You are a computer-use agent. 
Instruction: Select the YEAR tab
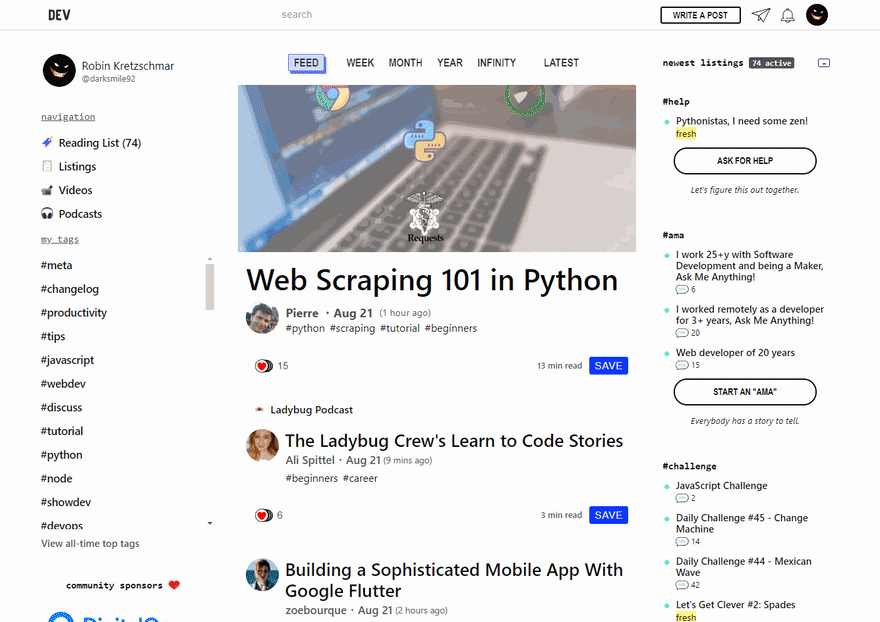pyautogui.click(x=450, y=63)
